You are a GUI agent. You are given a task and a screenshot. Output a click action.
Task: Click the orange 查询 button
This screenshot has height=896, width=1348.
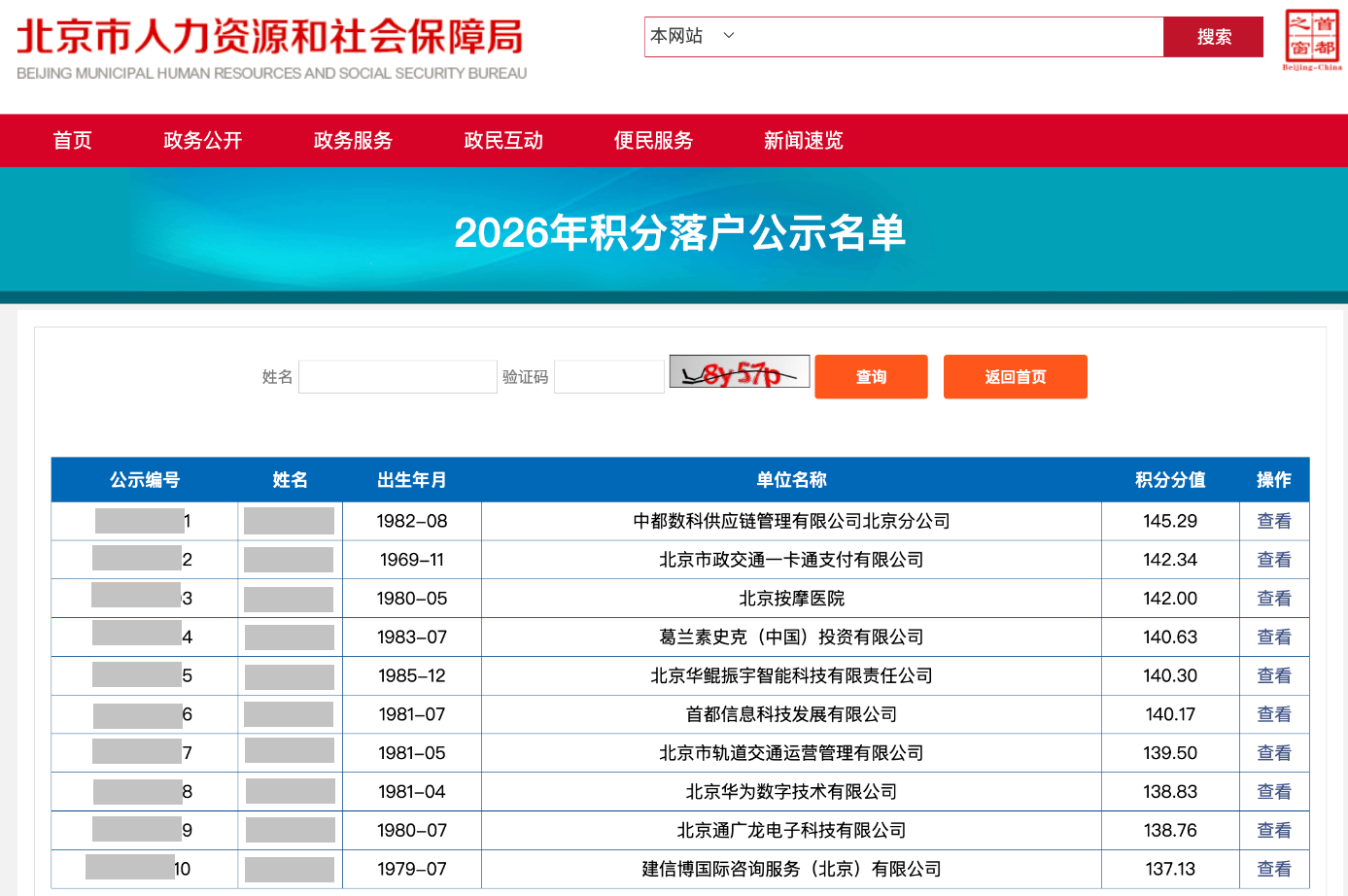(x=871, y=376)
